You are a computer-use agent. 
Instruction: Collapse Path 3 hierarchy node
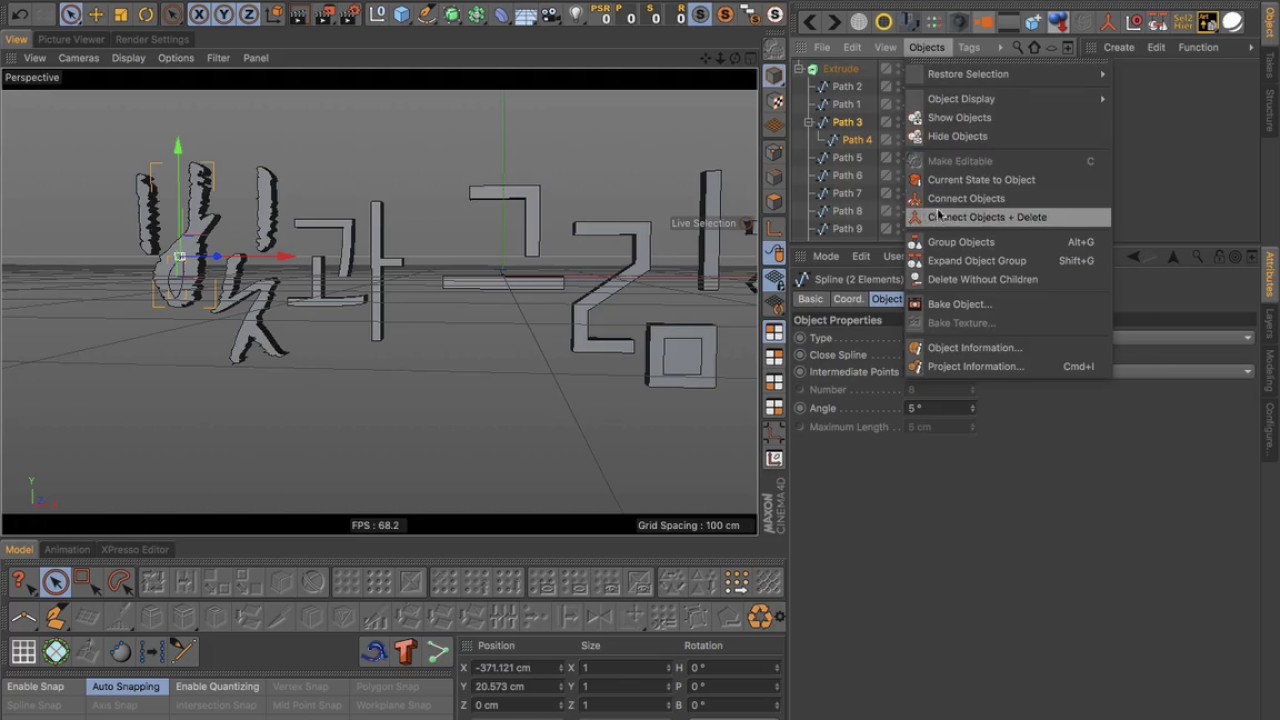[808, 122]
